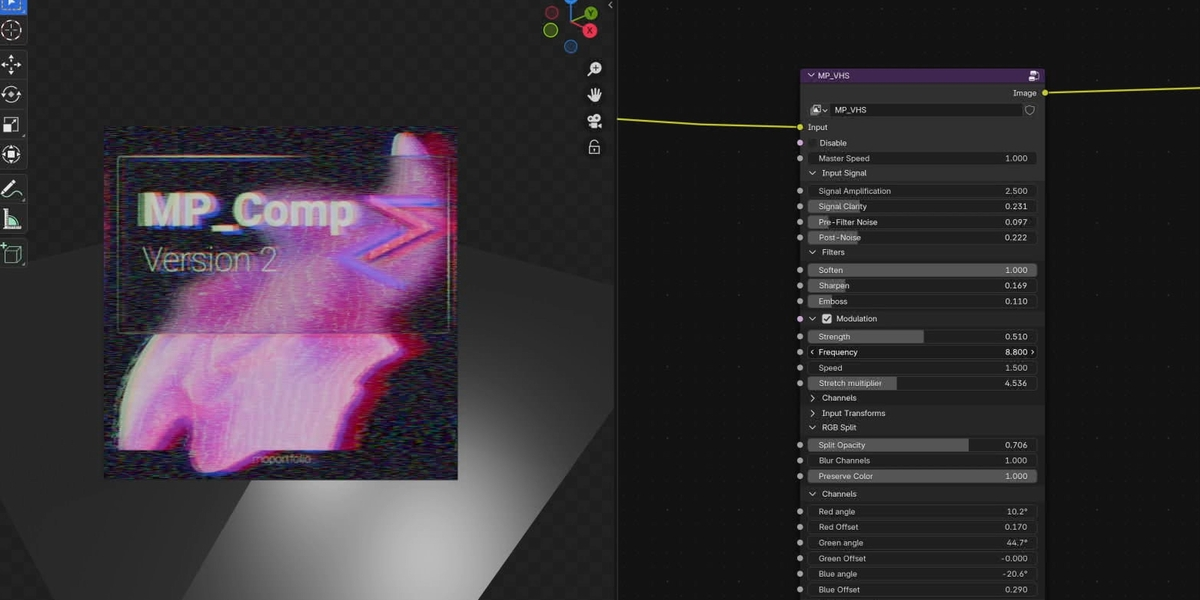
Task: Toggle the camera-to-view lock icon
Action: (594, 148)
